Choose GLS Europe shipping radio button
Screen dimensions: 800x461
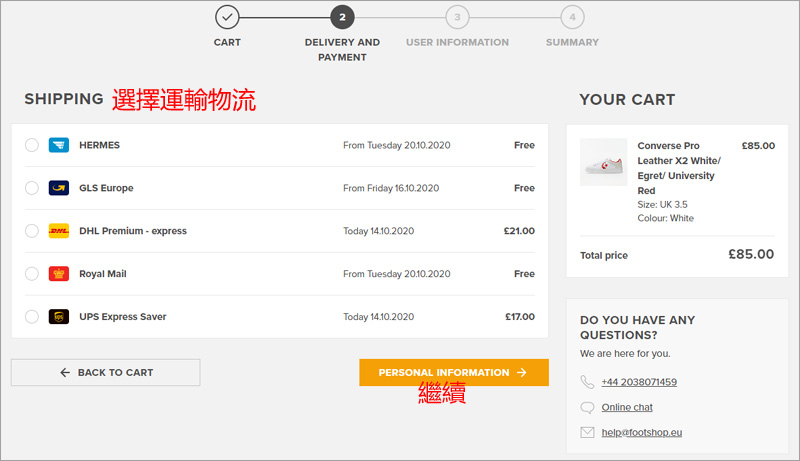pos(32,188)
